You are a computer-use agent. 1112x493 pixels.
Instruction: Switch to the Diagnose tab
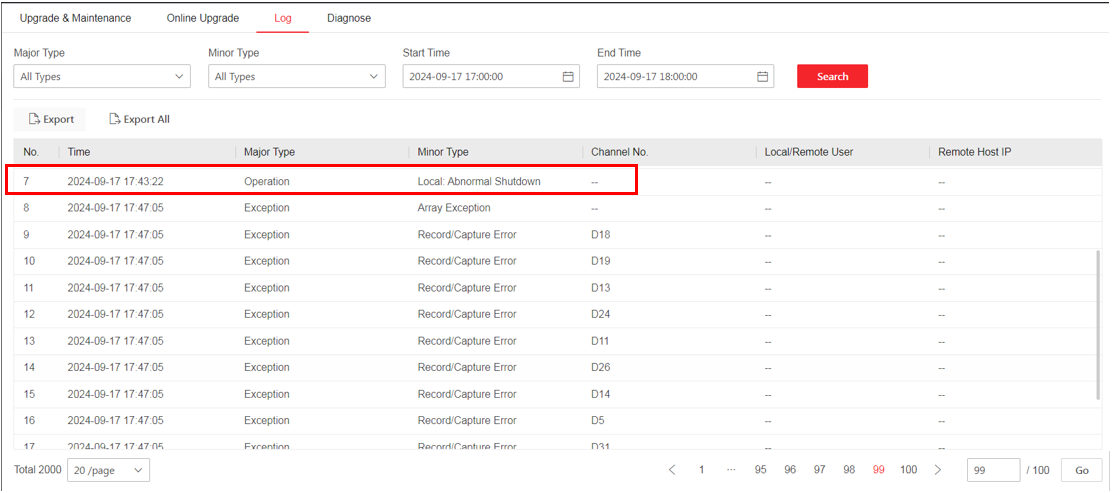tap(349, 18)
